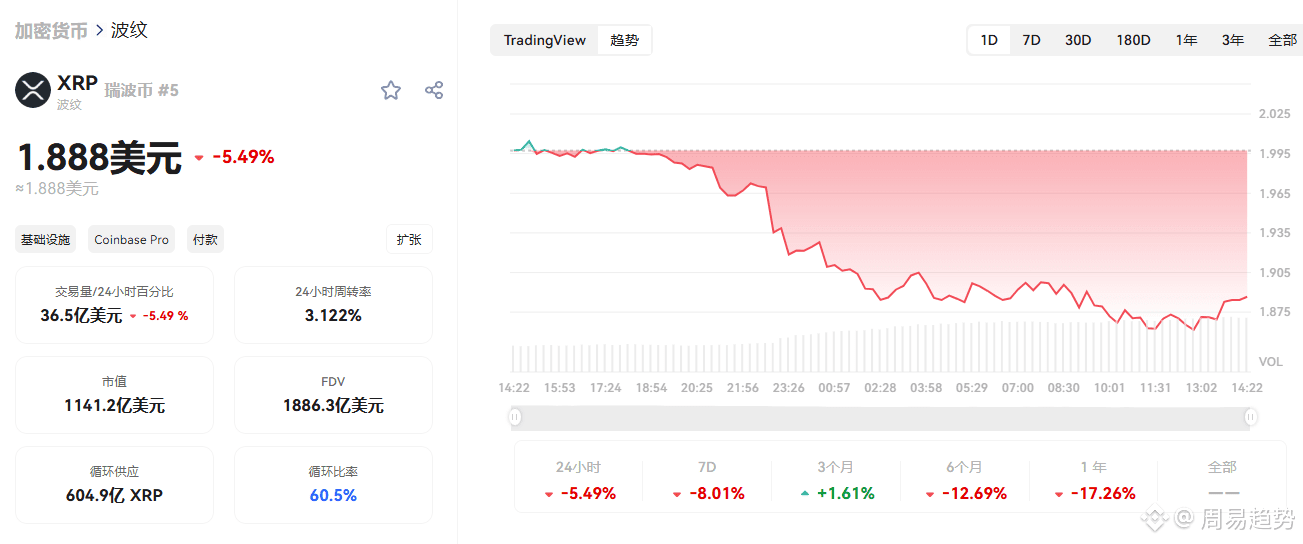Click the 付款 tag
Image resolution: width=1303 pixels, height=544 pixels.
205,239
